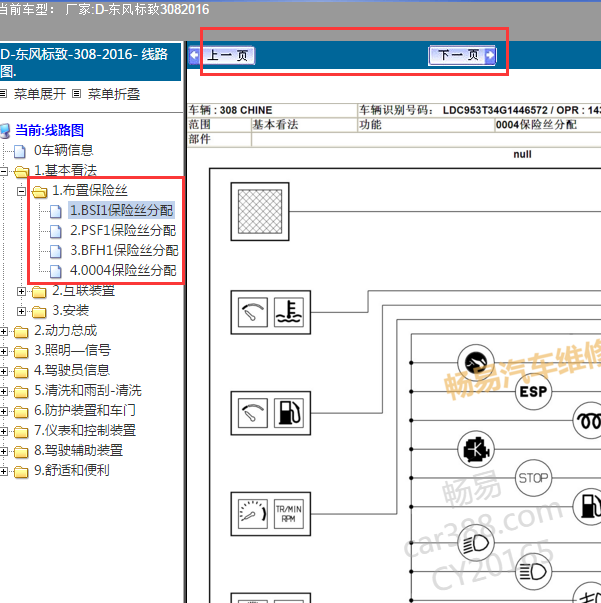Expand the 7.仪表和控制装置 folder
601x603 pixels.
coord(3,431)
